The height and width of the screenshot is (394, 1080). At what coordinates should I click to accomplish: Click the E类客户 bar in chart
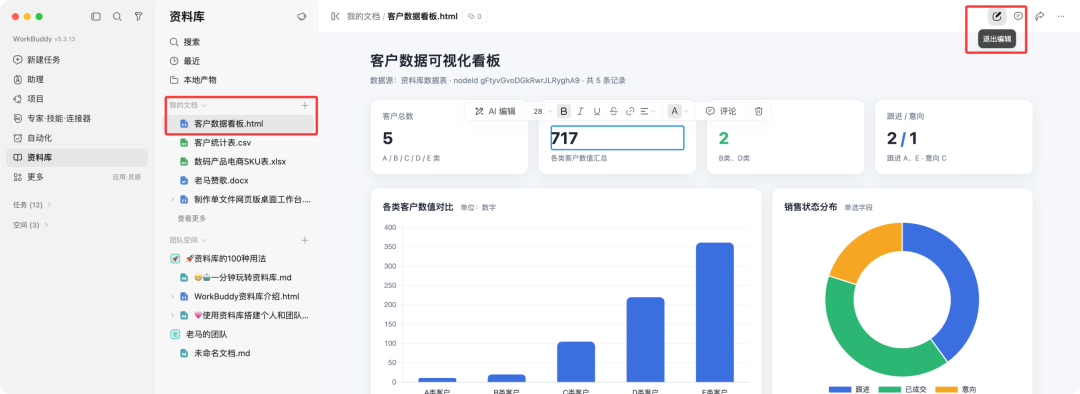point(714,312)
